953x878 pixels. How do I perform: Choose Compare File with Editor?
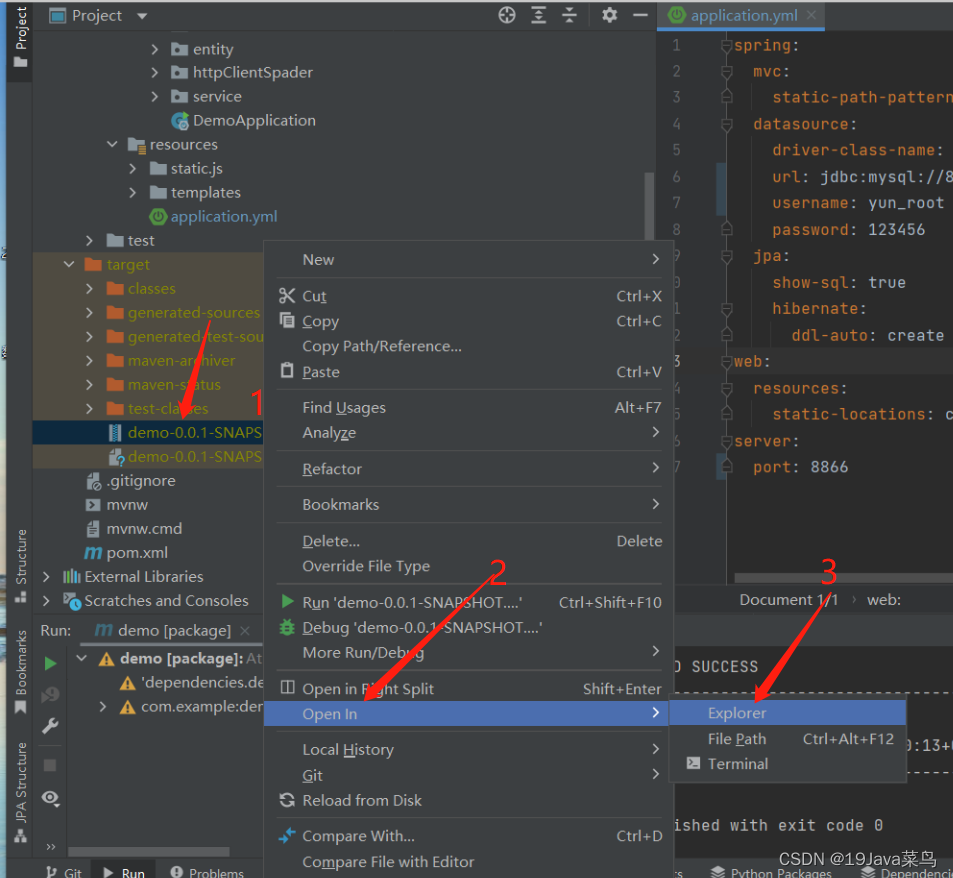tap(469, 862)
